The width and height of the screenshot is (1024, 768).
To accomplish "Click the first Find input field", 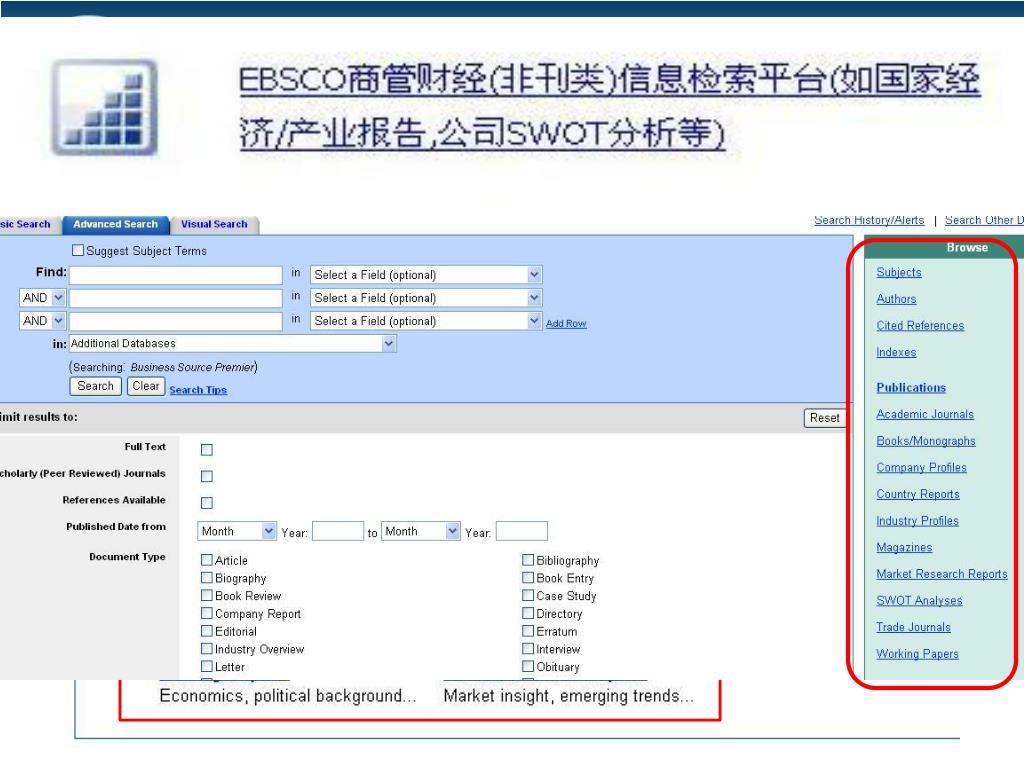I will pos(176,275).
